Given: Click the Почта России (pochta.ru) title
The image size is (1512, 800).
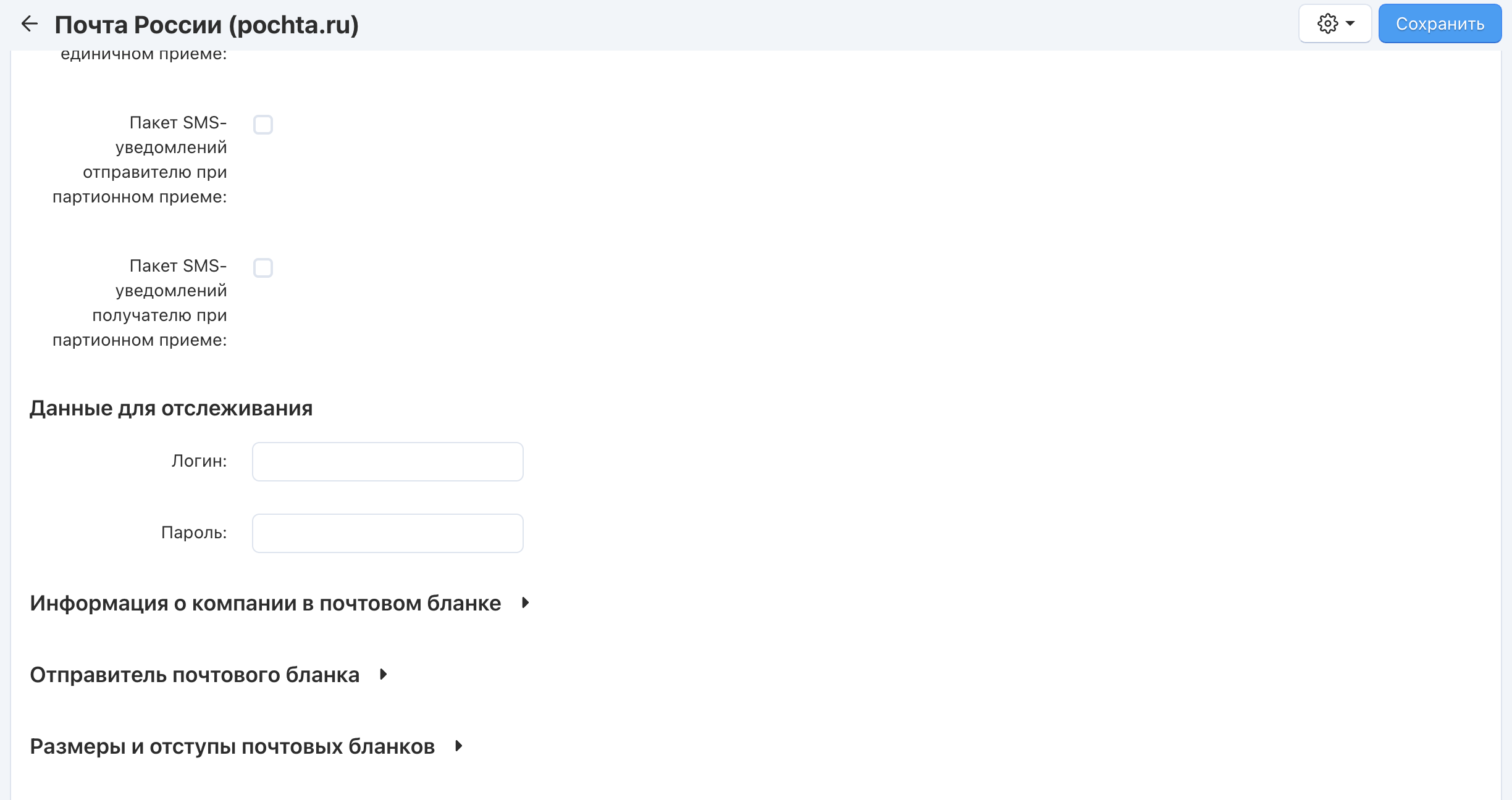Looking at the screenshot, I should [207, 25].
